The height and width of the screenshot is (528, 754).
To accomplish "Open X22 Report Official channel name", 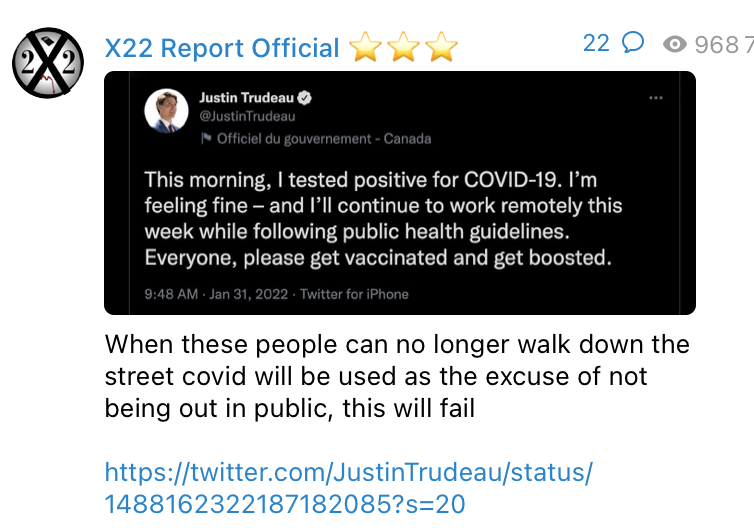I will pos(222,48).
